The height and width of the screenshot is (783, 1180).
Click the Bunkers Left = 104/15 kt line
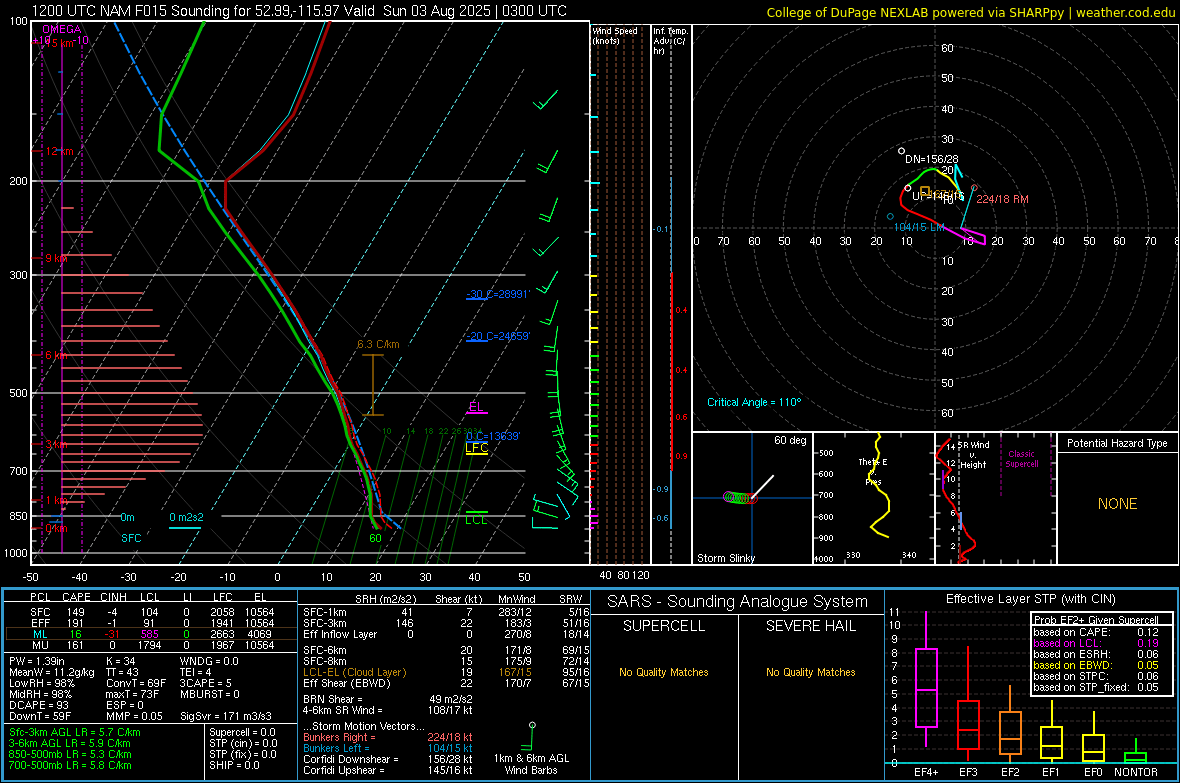coord(388,748)
